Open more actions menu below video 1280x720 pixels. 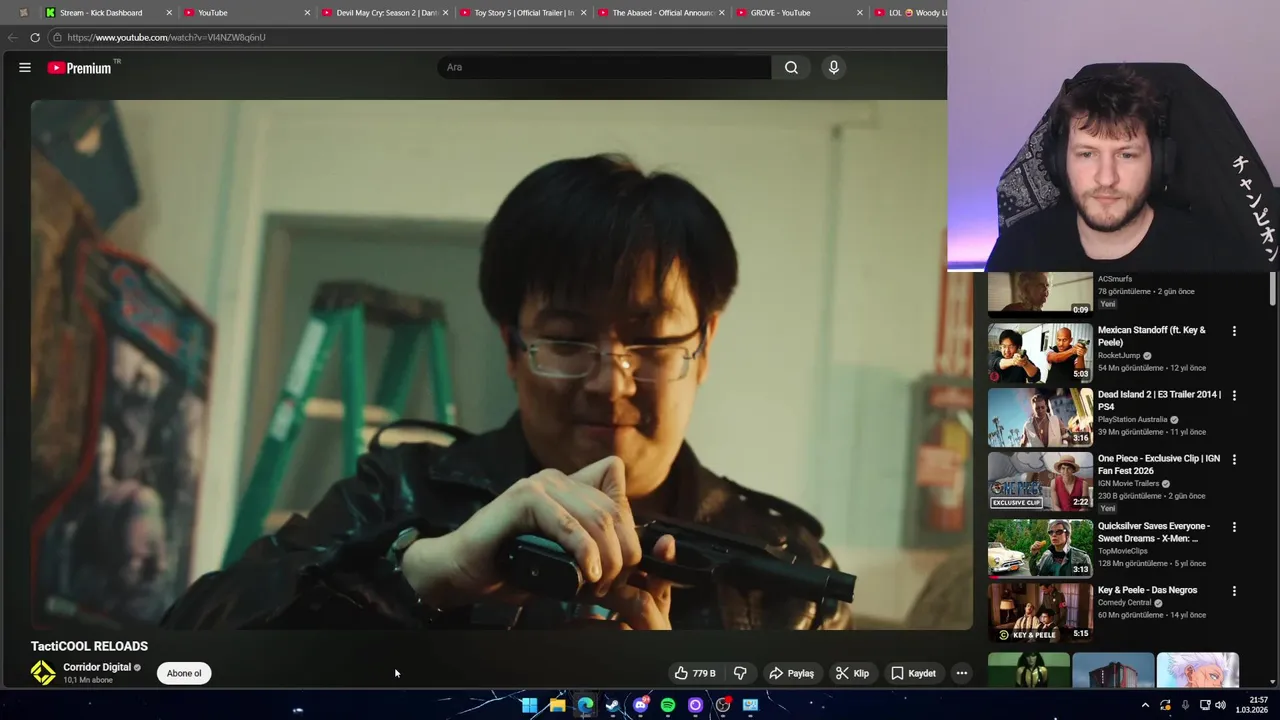(961, 673)
